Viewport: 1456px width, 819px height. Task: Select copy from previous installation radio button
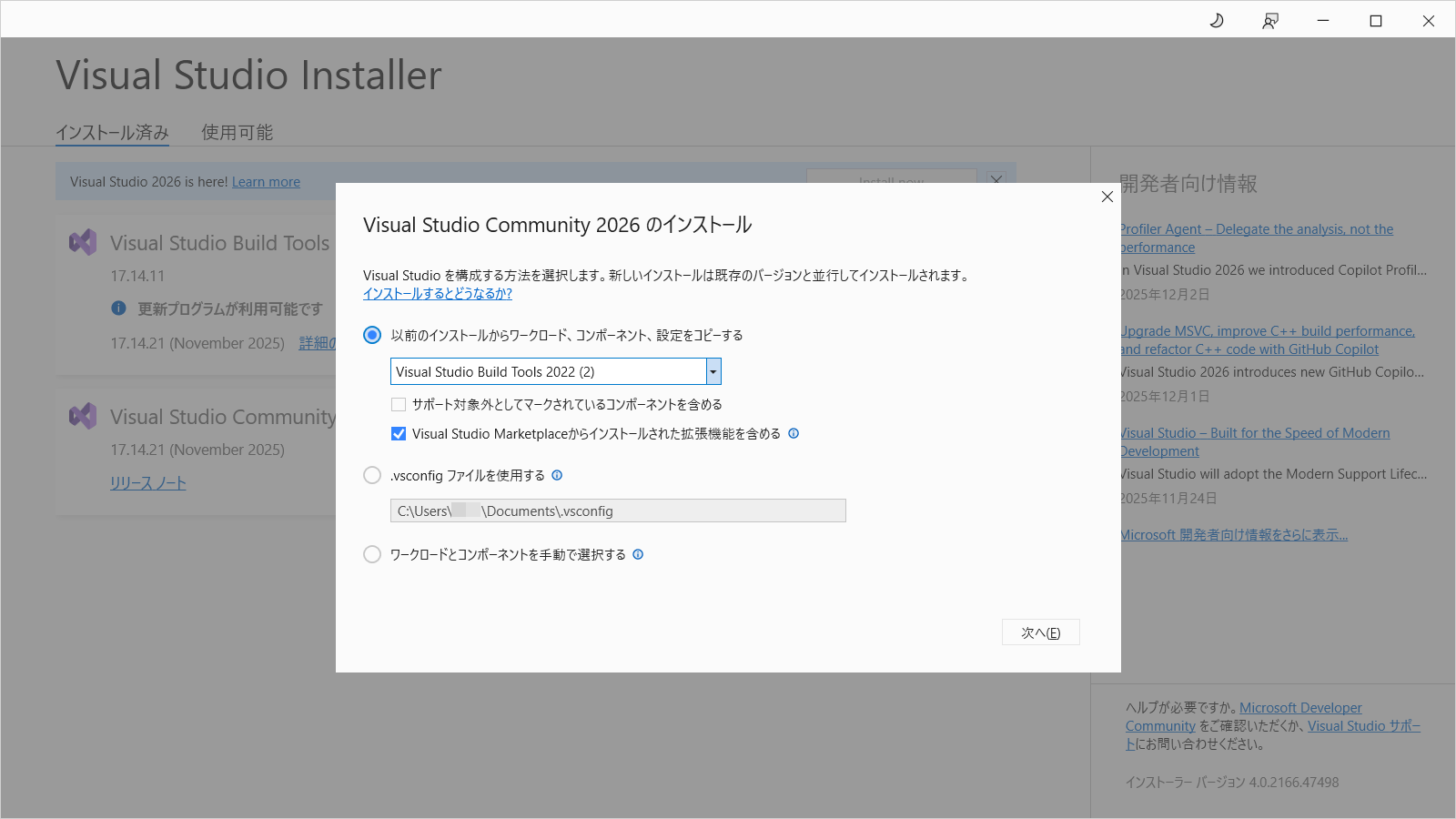(372, 335)
